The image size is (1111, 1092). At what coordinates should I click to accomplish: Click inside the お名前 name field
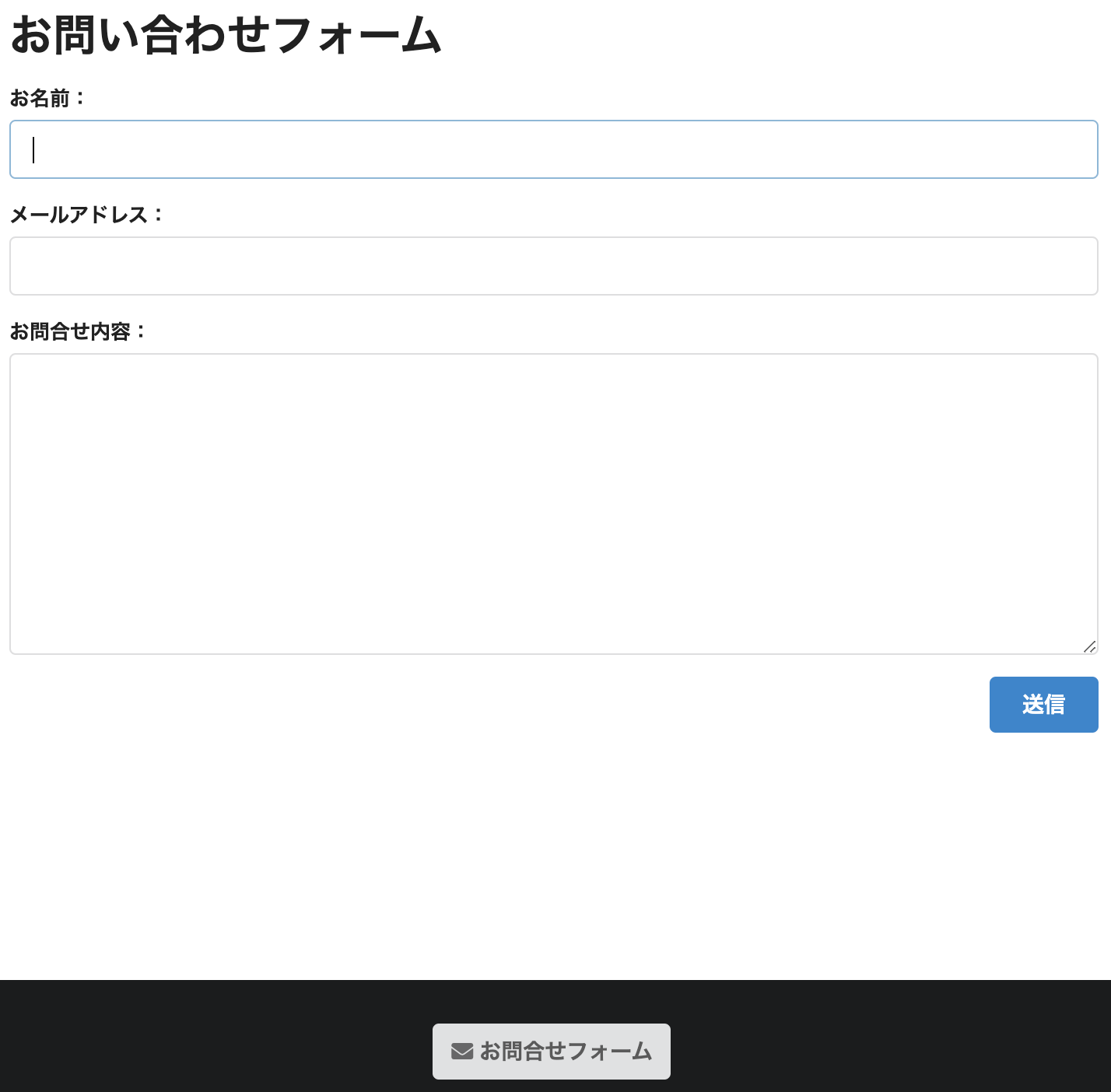pyautogui.click(x=552, y=149)
